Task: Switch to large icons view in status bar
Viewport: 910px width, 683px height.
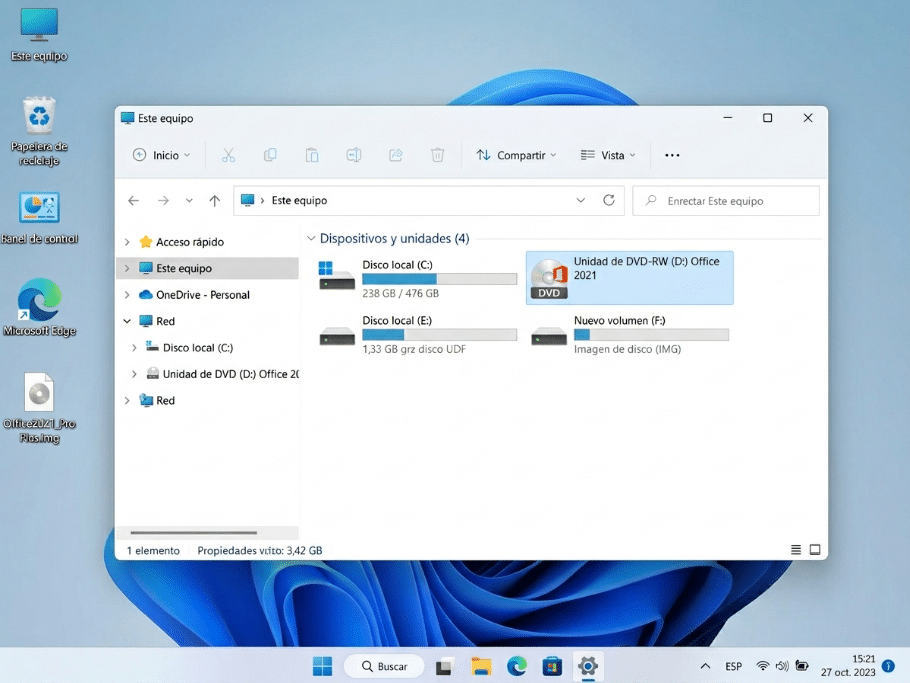Action: pyautogui.click(x=815, y=549)
